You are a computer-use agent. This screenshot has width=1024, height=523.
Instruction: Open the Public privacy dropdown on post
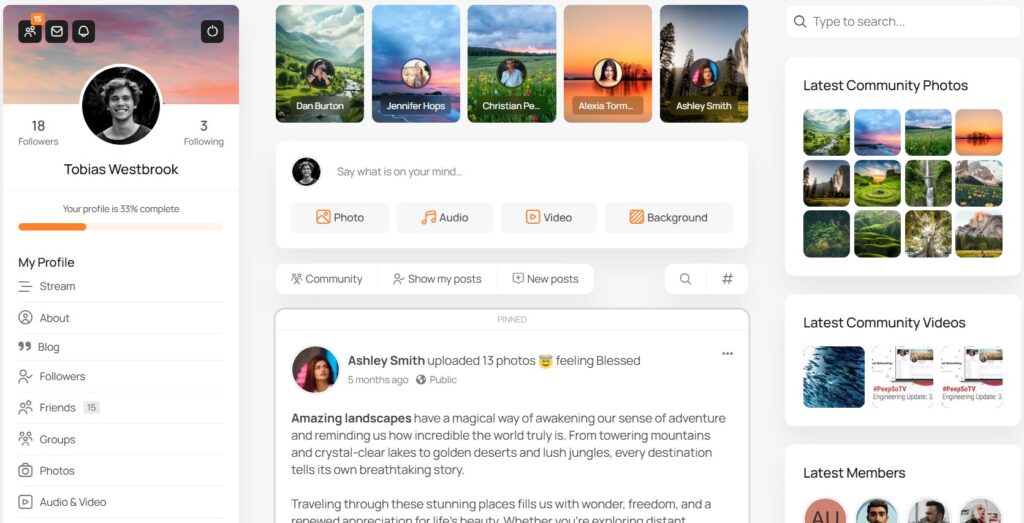tap(436, 379)
